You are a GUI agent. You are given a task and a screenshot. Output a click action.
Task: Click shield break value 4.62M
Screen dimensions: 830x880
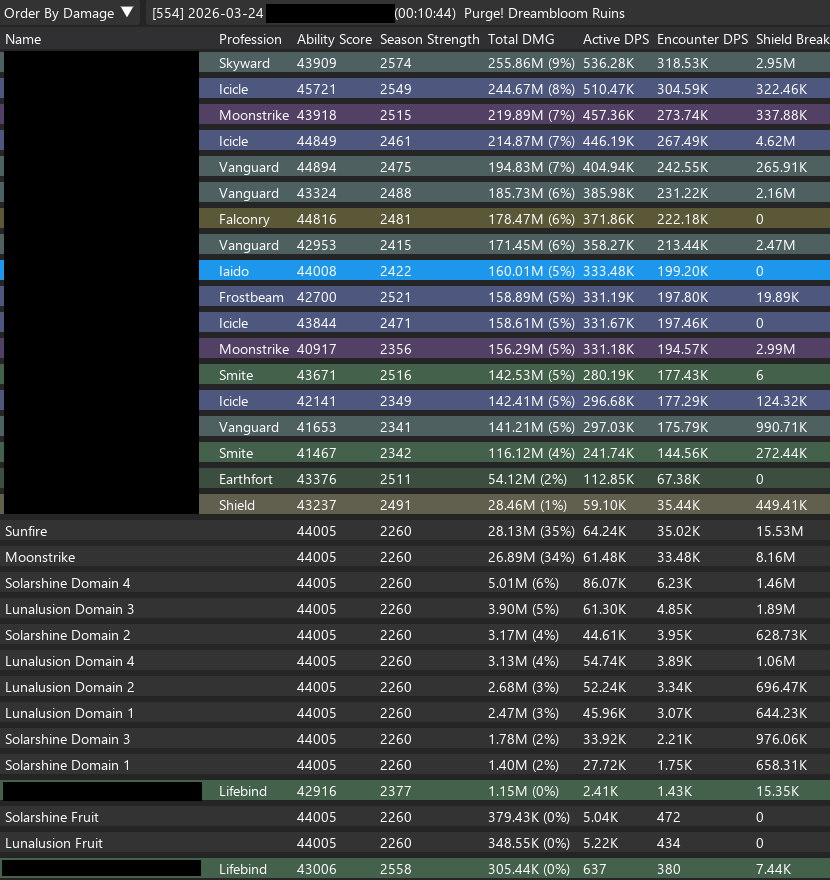(776, 141)
